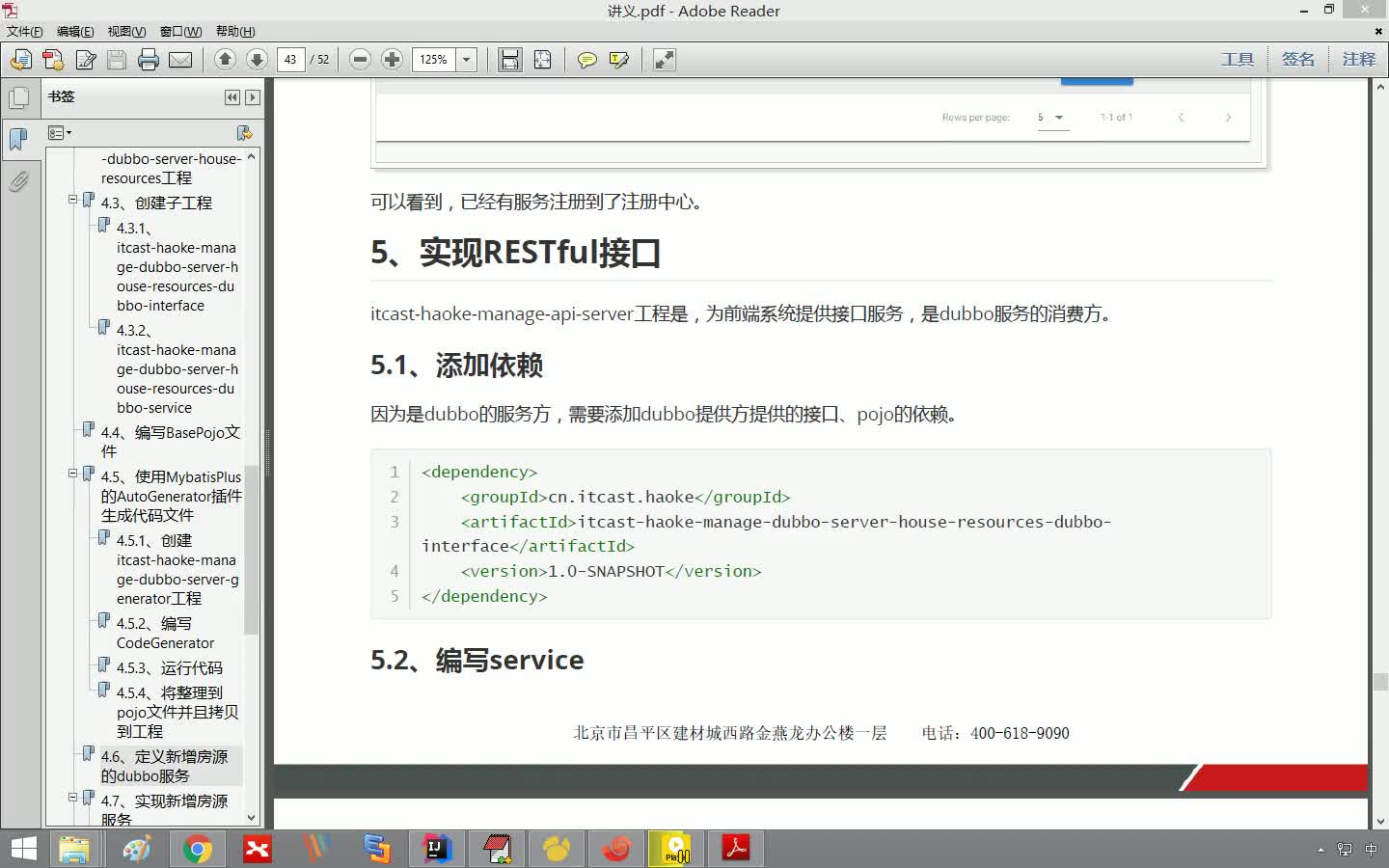Viewport: 1389px width, 868px height.
Task: Open the bookmark options menu
Action: [60, 133]
